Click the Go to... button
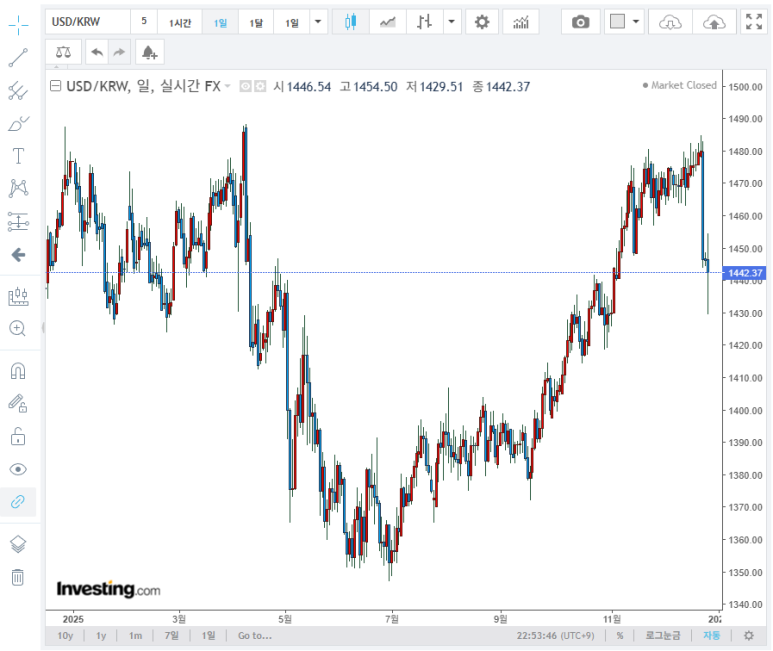Image resolution: width=773 pixels, height=651 pixels. 254,635
